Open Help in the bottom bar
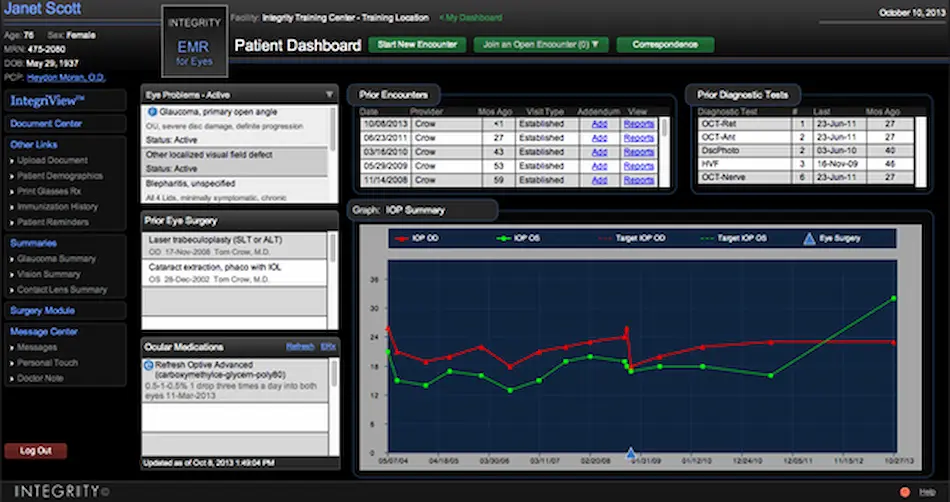 click(x=928, y=492)
